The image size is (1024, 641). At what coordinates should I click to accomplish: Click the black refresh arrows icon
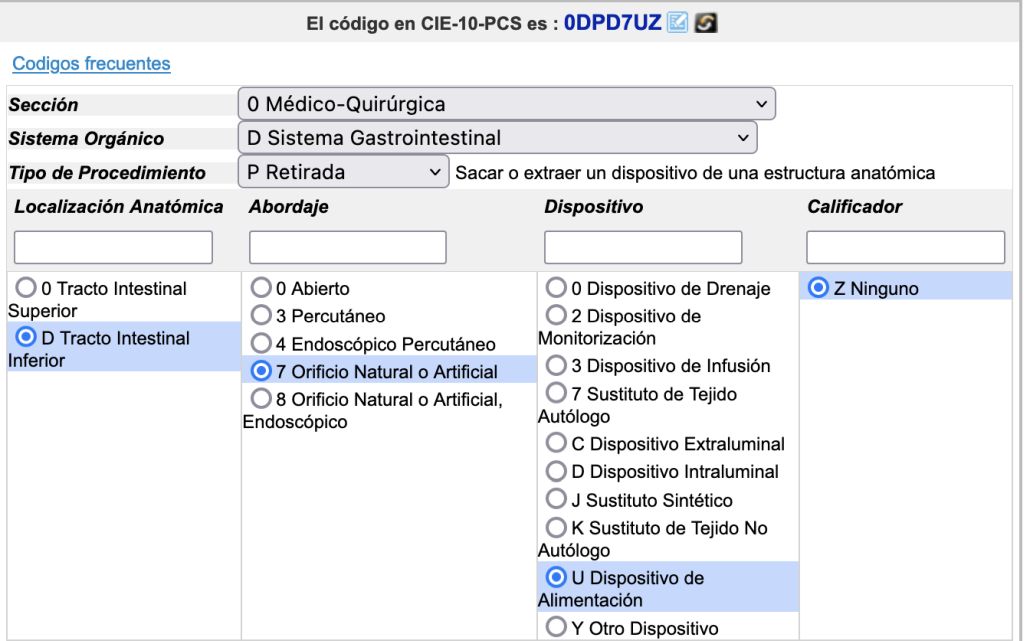706,22
